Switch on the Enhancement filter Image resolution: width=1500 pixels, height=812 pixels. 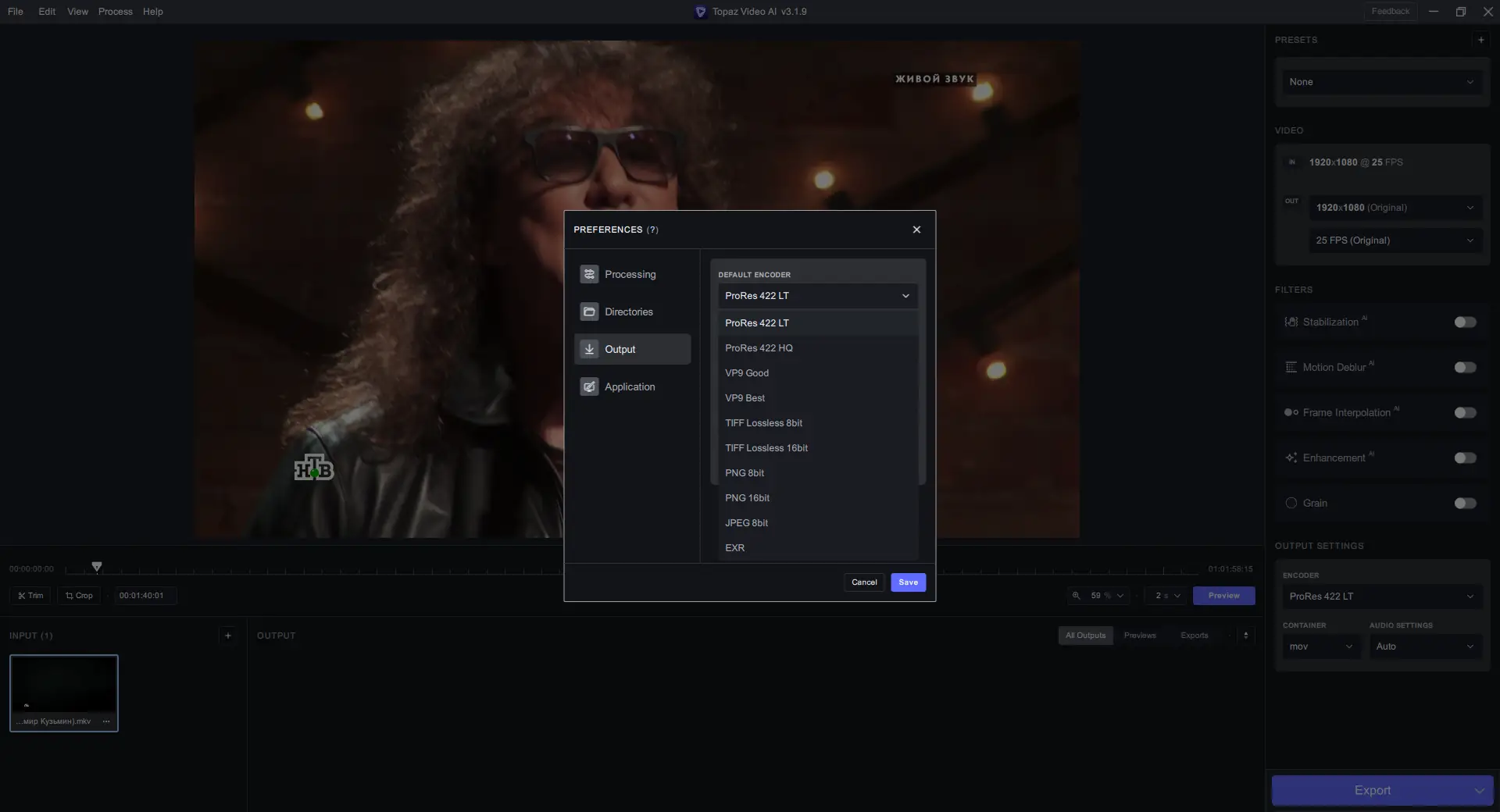click(x=1466, y=458)
